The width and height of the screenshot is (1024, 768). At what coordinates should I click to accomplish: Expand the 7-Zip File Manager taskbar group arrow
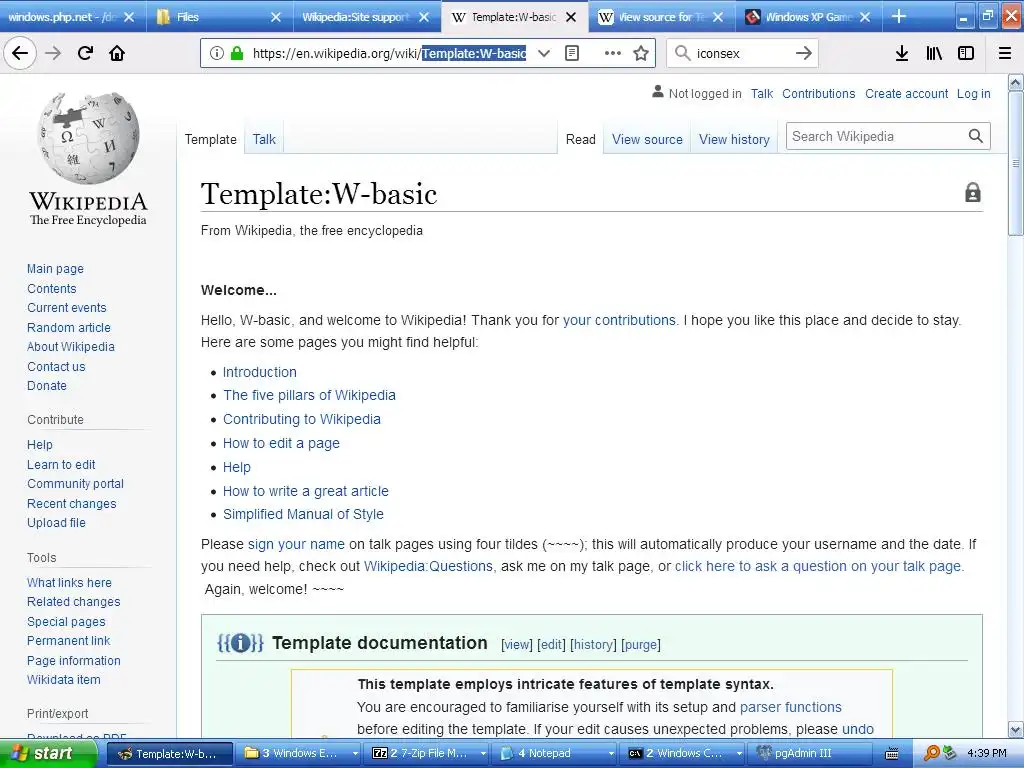483,753
